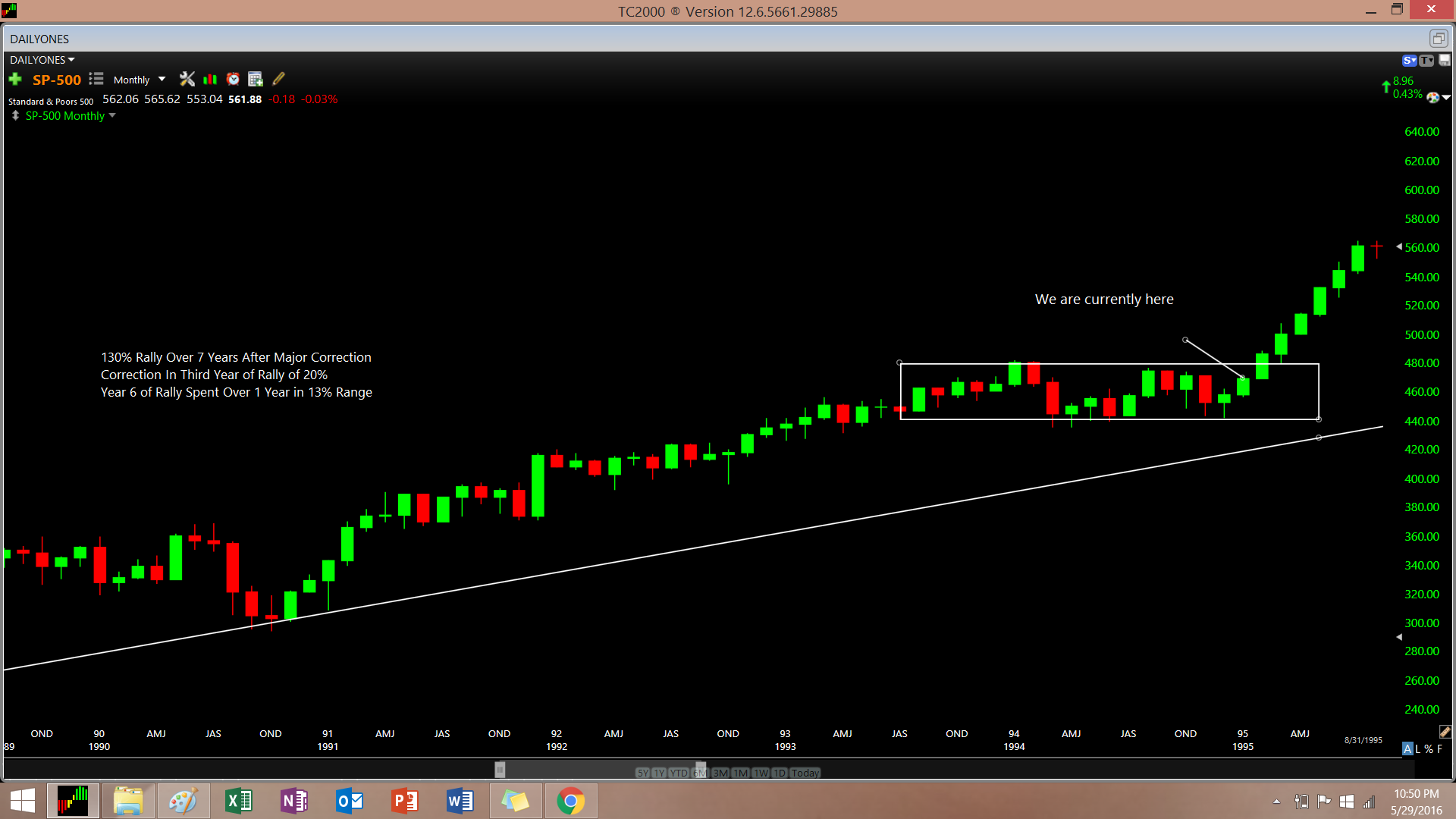Screen dimensions: 1456x819
Task: Click the floppy disk save icon
Action: [x=1445, y=60]
